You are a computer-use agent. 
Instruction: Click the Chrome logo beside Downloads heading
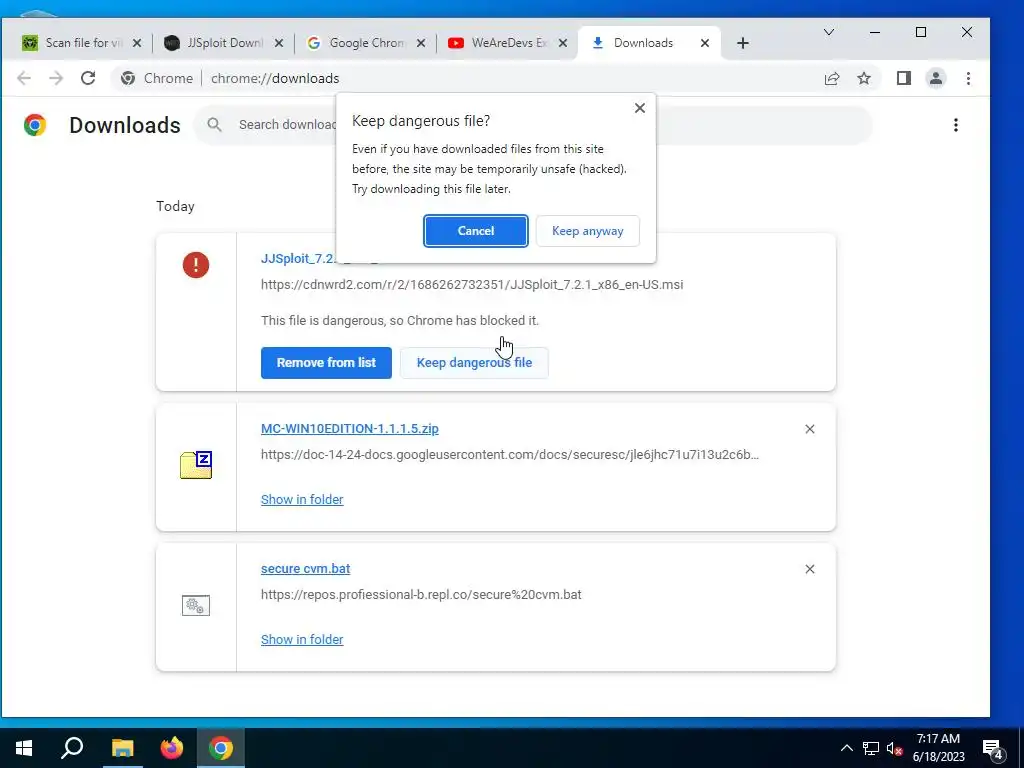(x=35, y=125)
